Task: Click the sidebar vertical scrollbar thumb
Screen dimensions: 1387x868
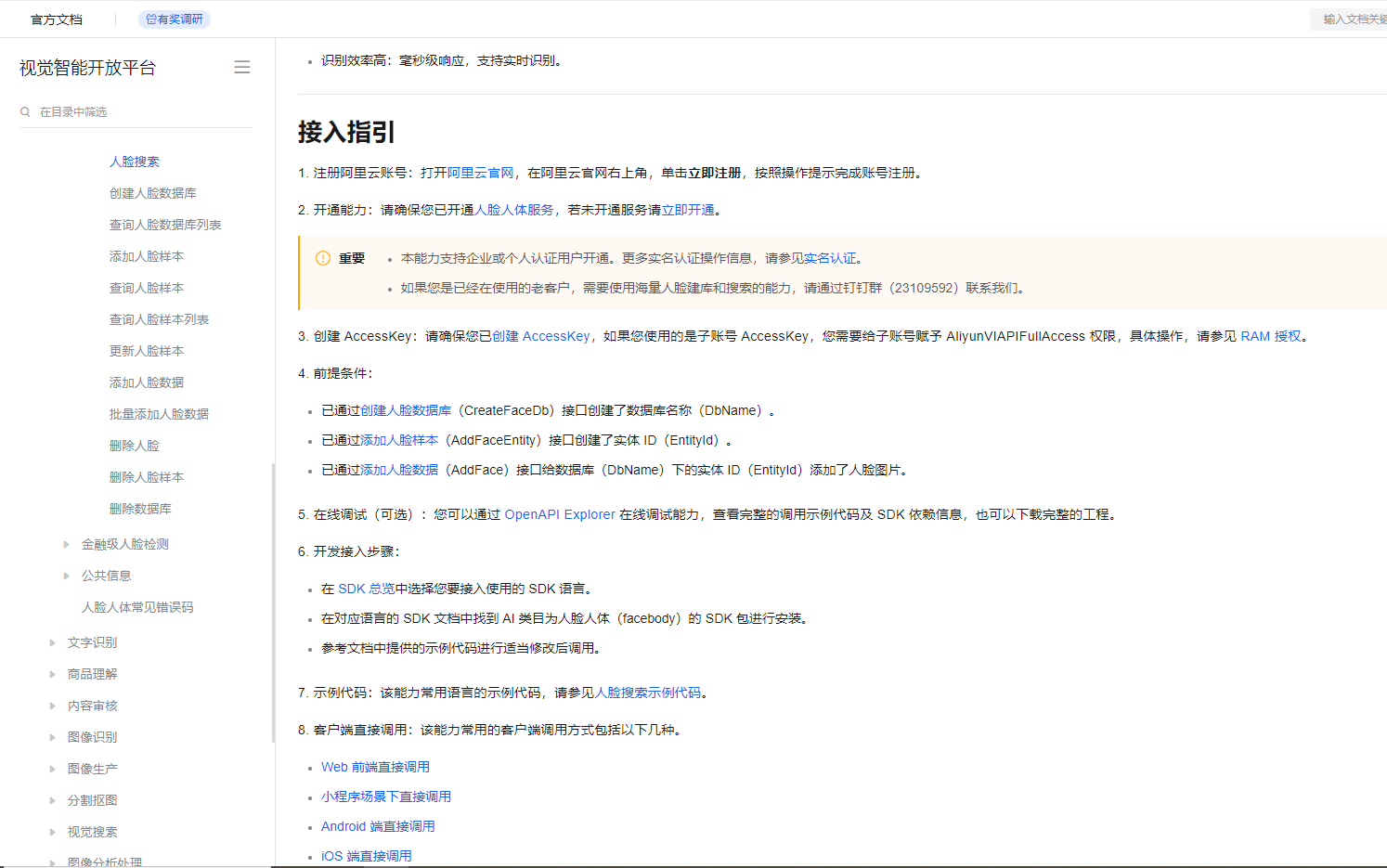Action: (x=273, y=602)
